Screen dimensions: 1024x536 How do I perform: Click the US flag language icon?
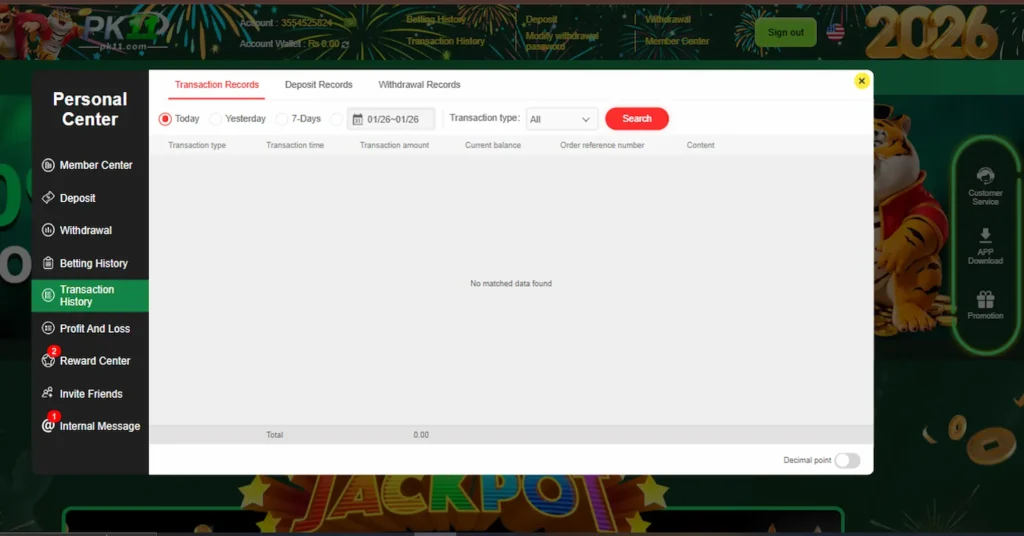[835, 32]
